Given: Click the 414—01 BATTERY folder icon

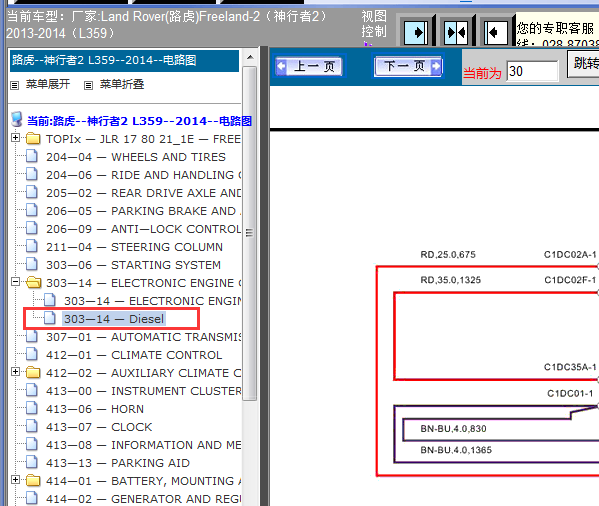Looking at the screenshot, I should 33,480.
